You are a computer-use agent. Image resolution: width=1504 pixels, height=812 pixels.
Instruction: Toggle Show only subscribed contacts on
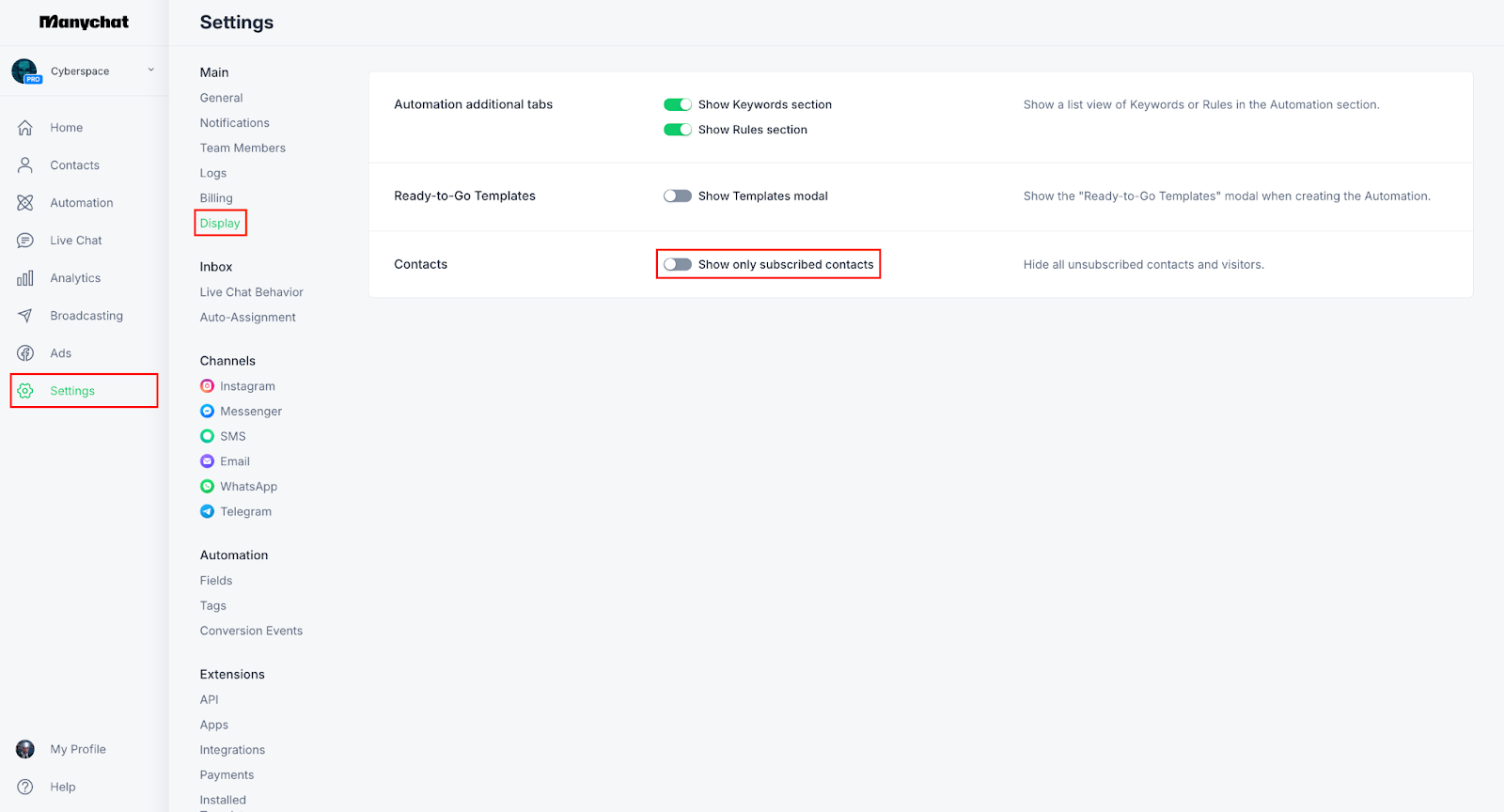pos(677,265)
